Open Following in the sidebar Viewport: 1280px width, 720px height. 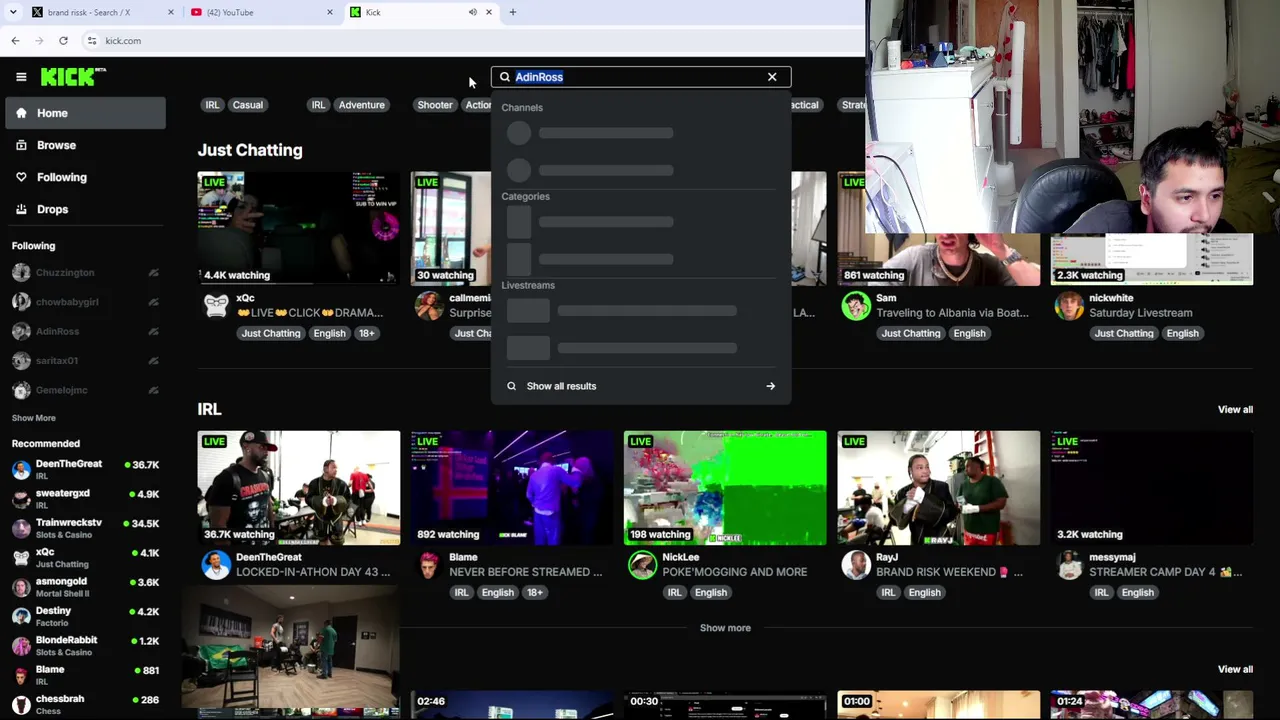pyautogui.click(x=86, y=177)
